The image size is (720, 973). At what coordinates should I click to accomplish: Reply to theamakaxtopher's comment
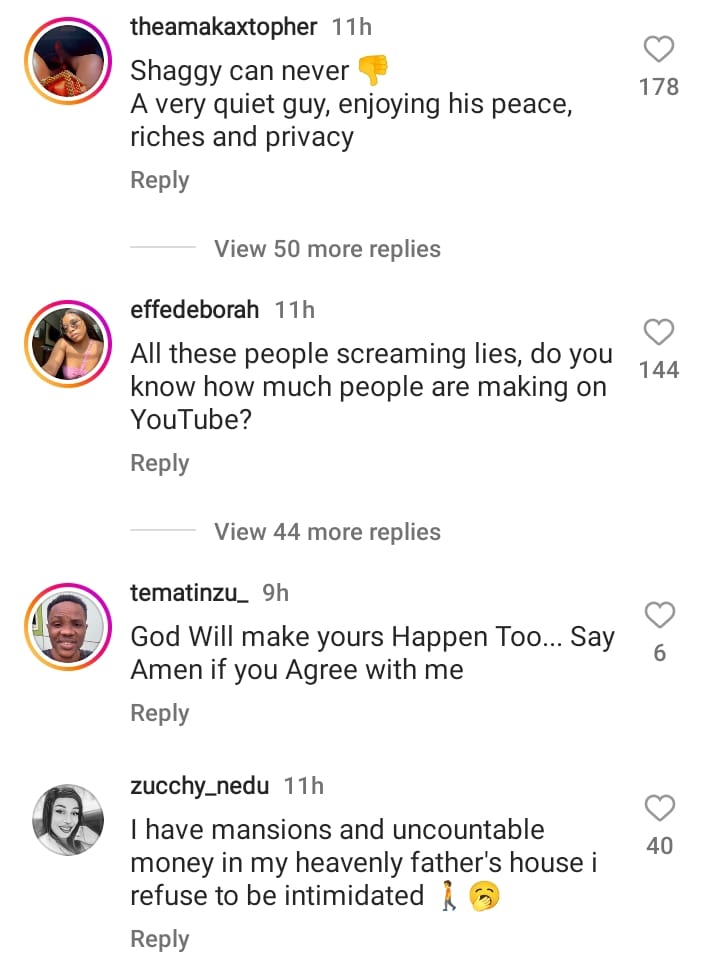pyautogui.click(x=160, y=181)
